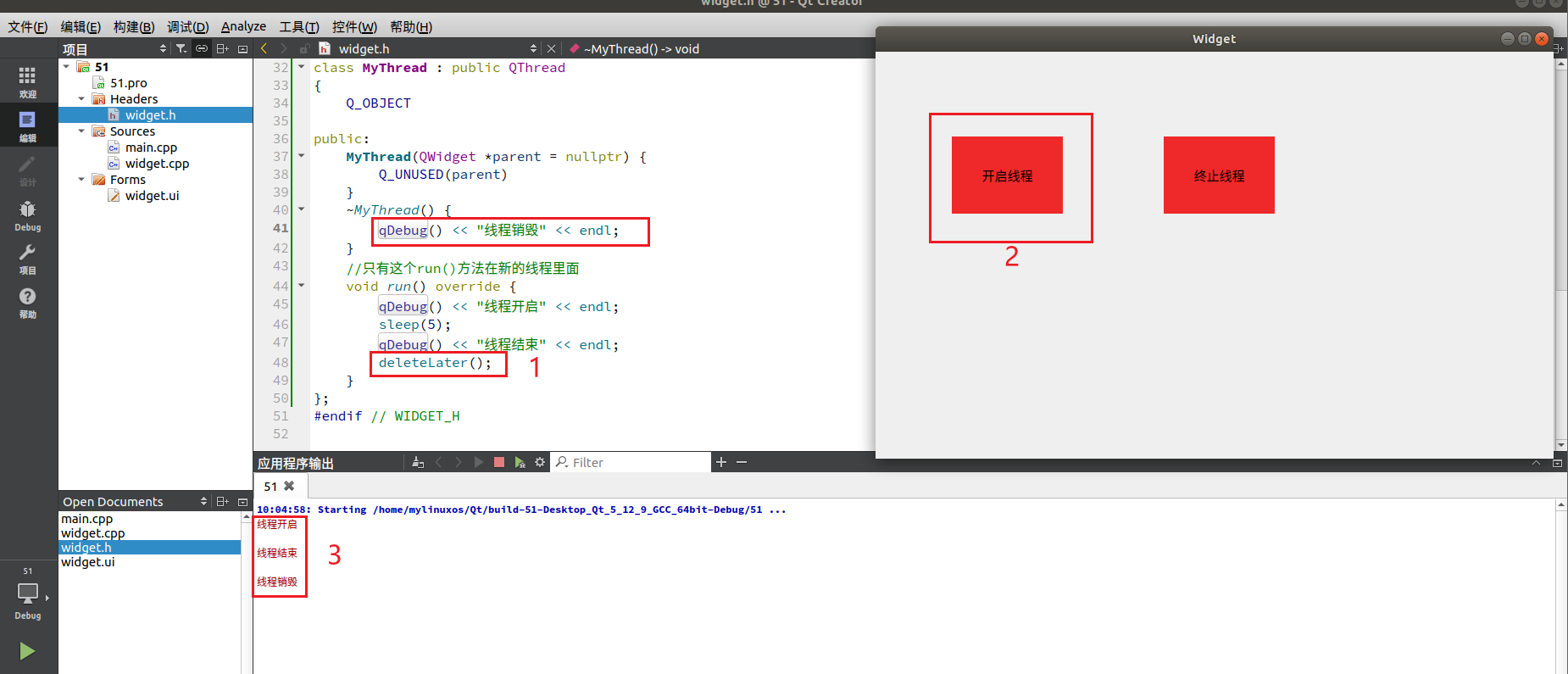Attach debugger to the running application
The width and height of the screenshot is (1568, 674).
[520, 462]
